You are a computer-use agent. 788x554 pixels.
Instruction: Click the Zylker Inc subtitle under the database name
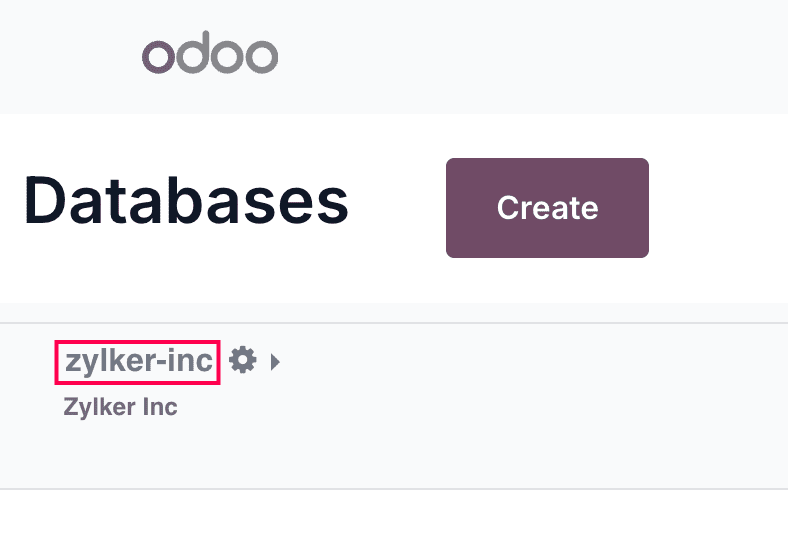[120, 408]
